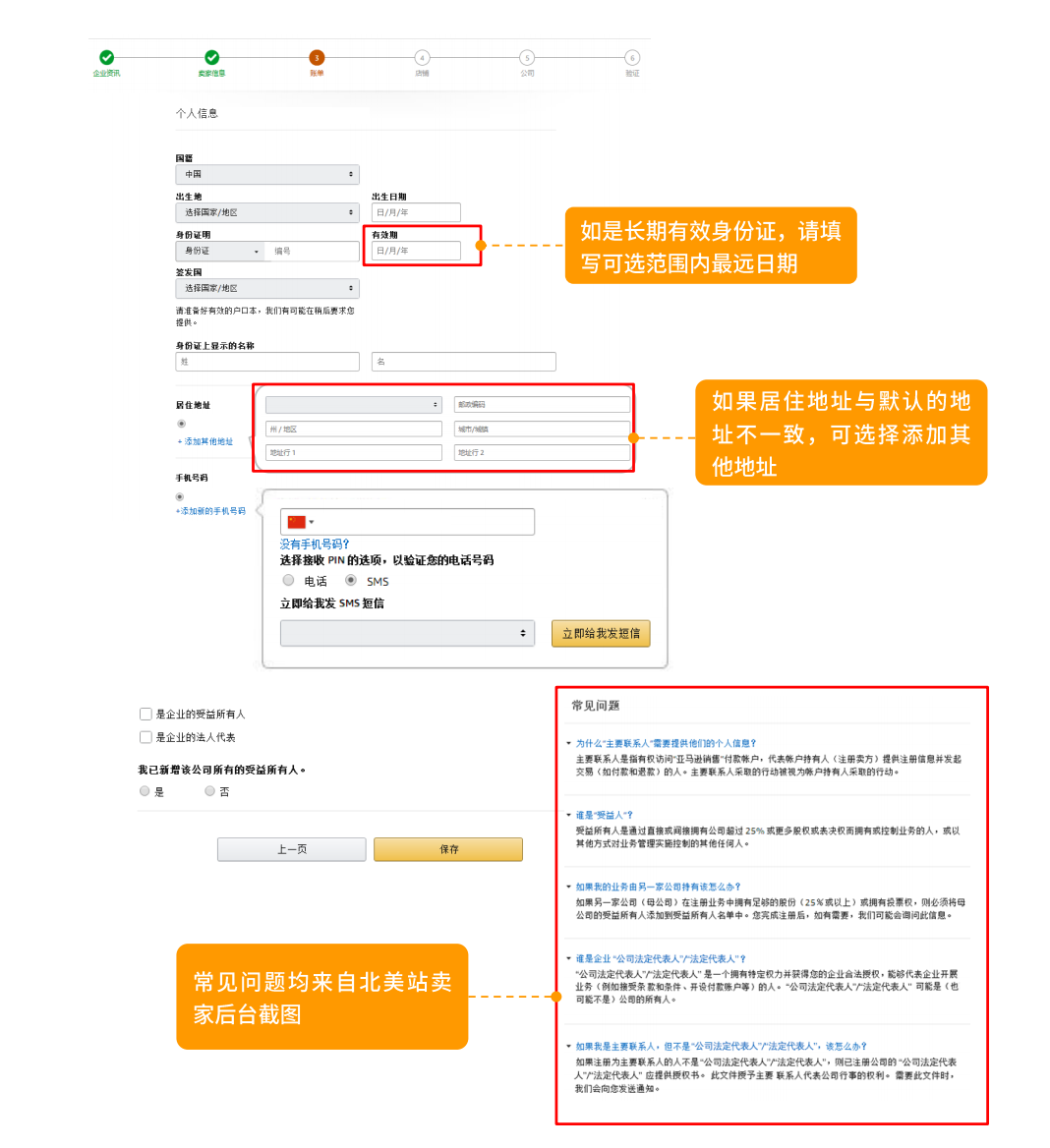Viewport: 1050px width, 1148px height.
Task: Check the 是企业的法人代表 checkbox
Action: [145, 737]
